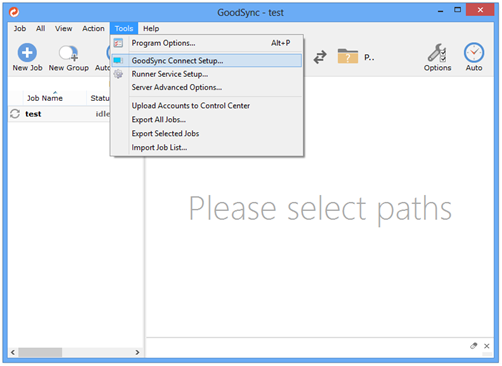502x366 pixels.
Task: Open Server Advanced Options entry
Action: [207, 87]
